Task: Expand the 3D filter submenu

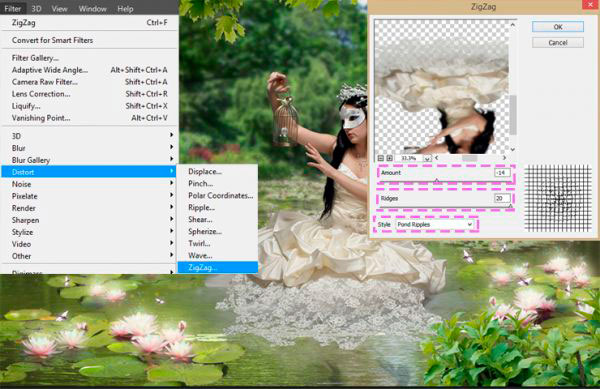Action: 88,136
